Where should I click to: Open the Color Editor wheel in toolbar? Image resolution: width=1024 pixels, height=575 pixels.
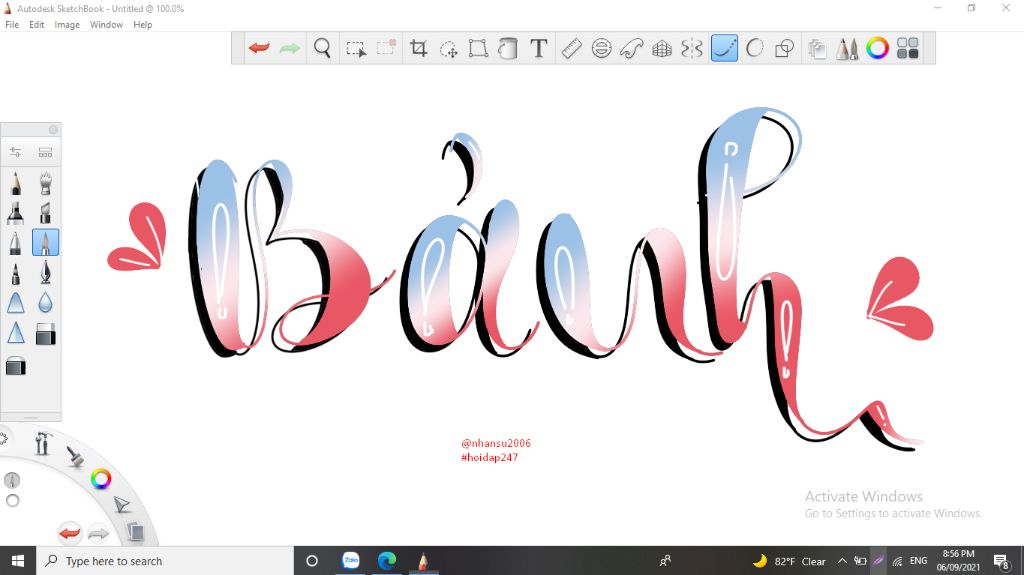pos(877,48)
